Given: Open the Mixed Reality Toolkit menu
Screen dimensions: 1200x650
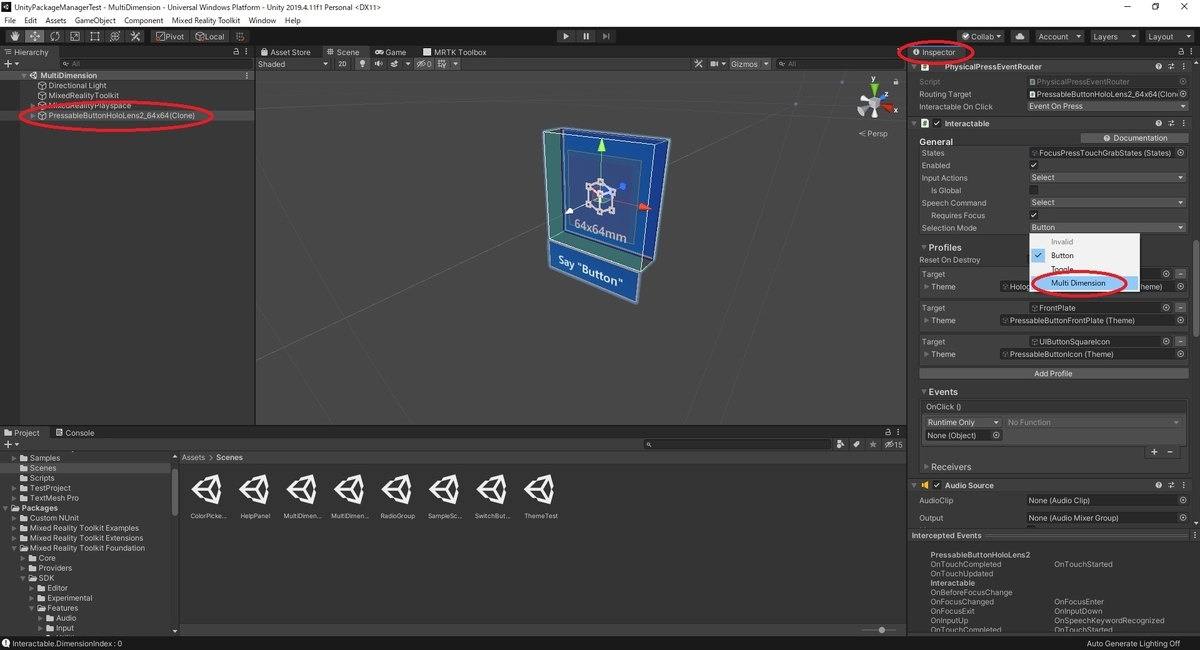Looking at the screenshot, I should 206,20.
